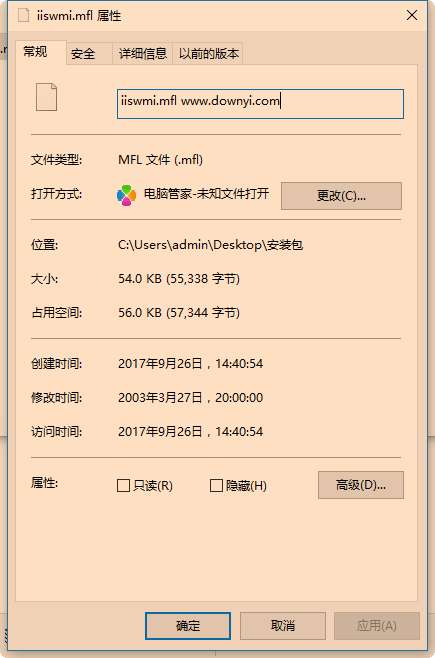Click the 更改(C)... button
435x658 pixels.
coord(341,196)
